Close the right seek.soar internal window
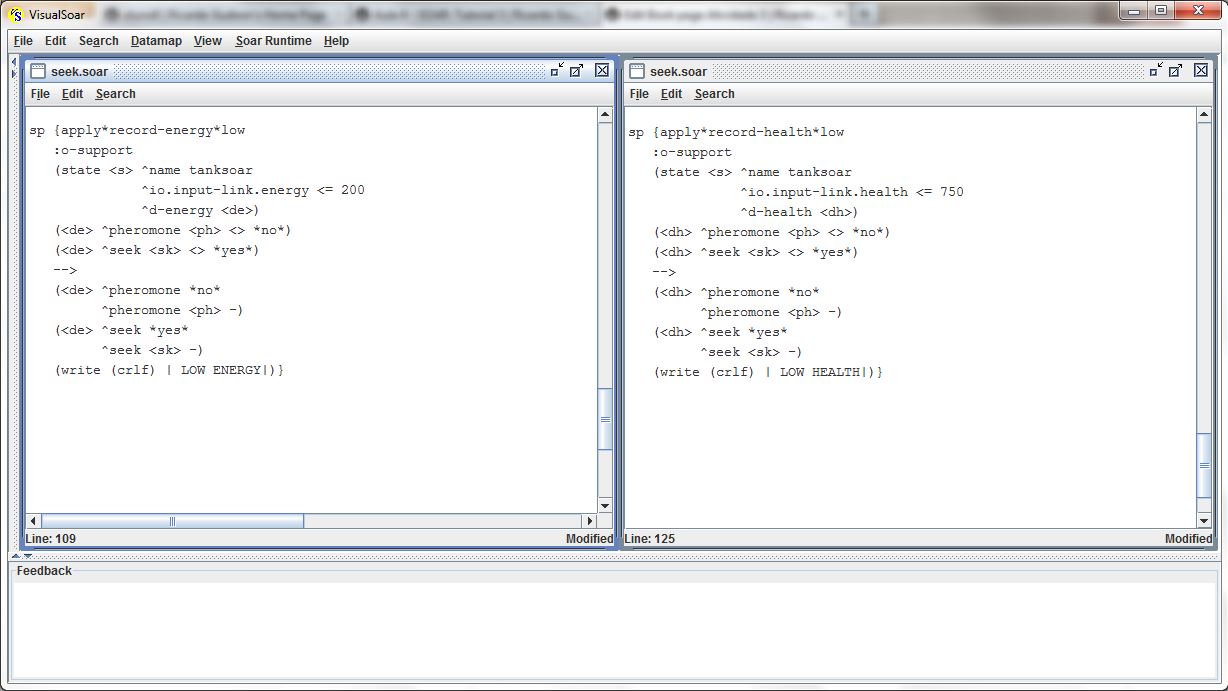Viewport: 1228px width, 691px height. click(x=1201, y=70)
